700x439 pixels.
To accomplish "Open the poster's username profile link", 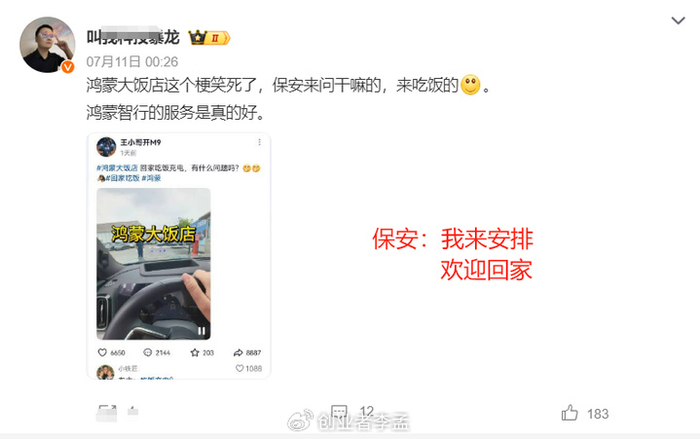I will 133,38.
